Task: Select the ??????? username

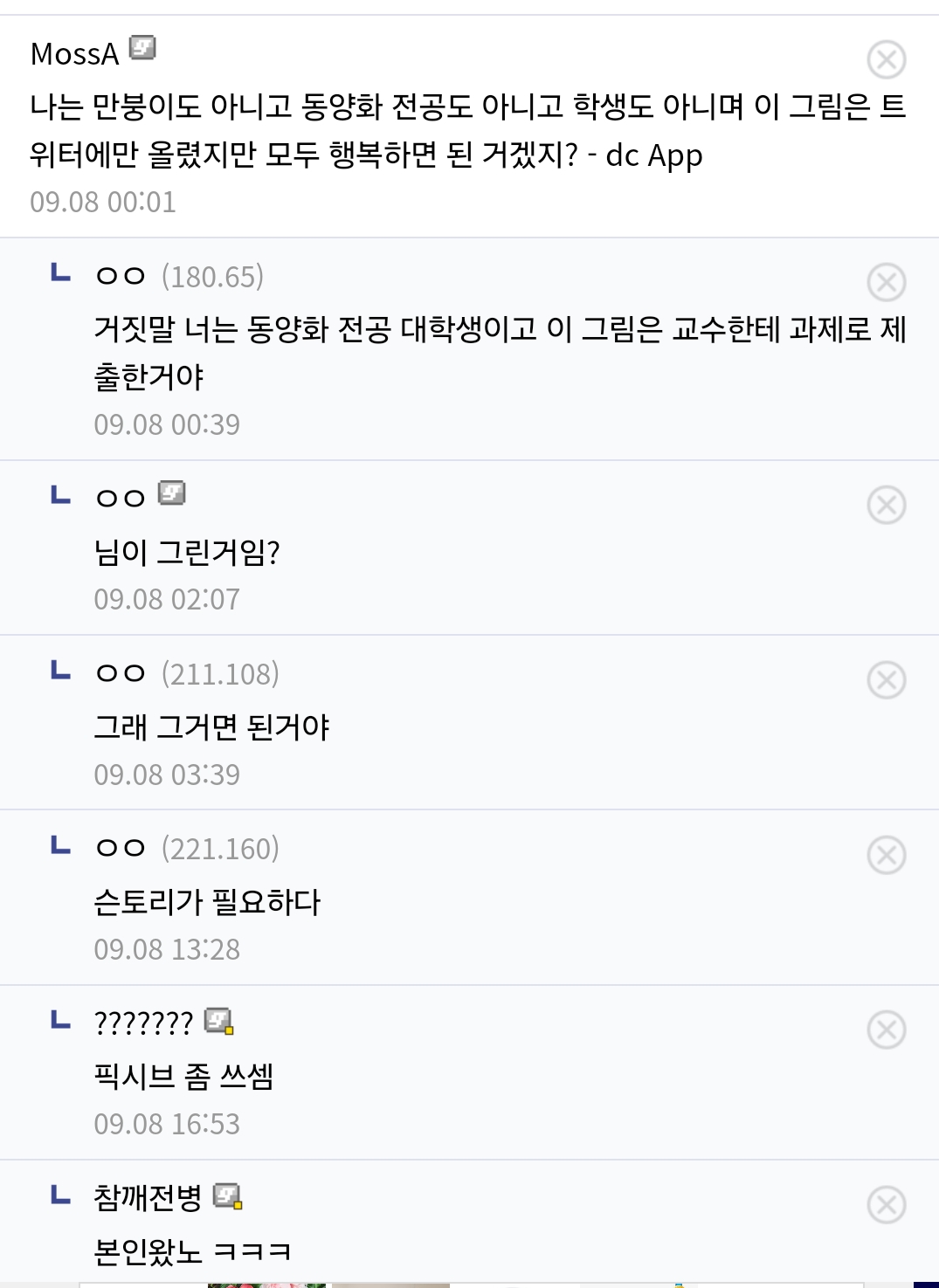Action: tap(143, 1023)
